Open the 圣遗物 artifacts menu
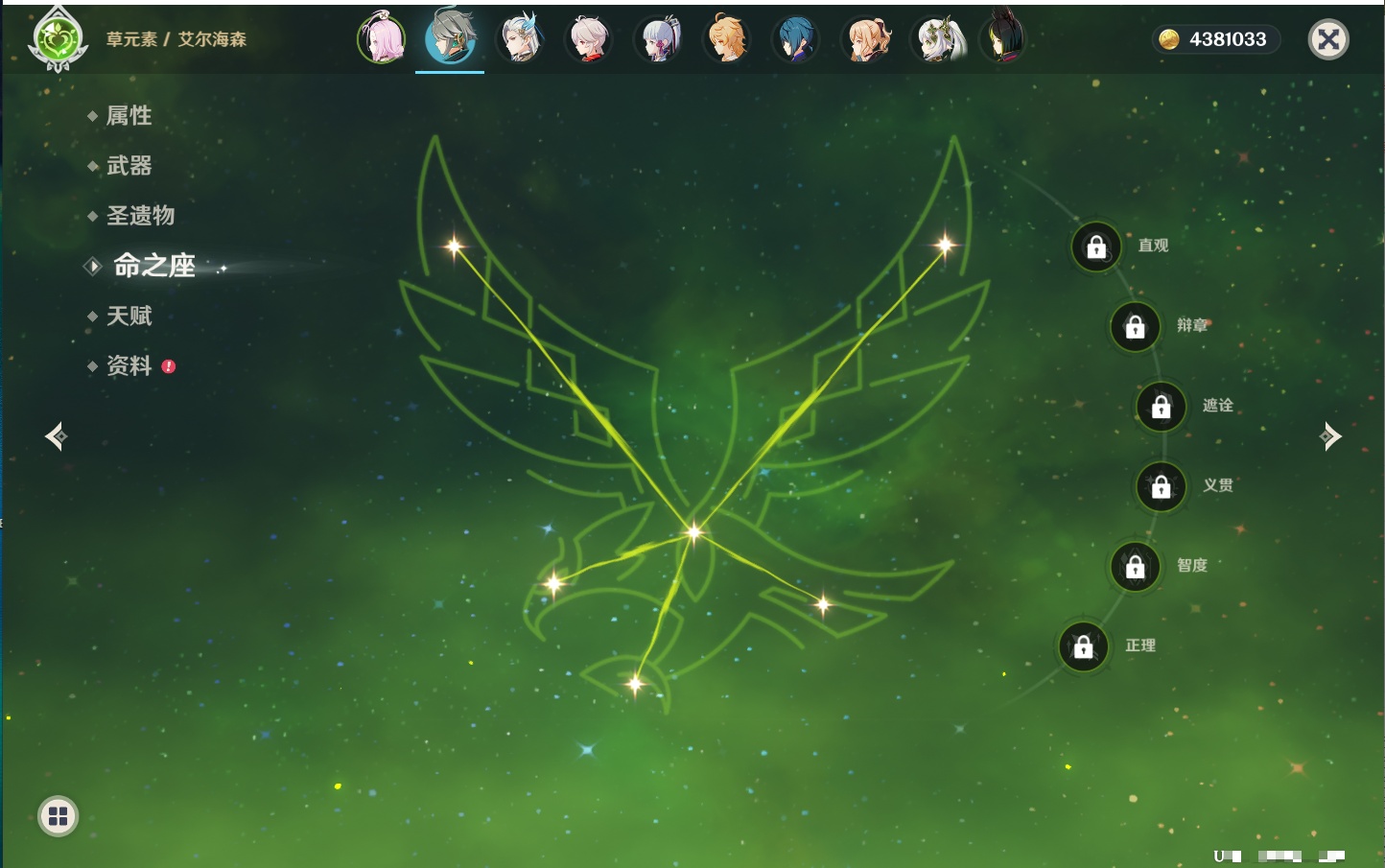This screenshot has width=1385, height=868. (x=140, y=216)
